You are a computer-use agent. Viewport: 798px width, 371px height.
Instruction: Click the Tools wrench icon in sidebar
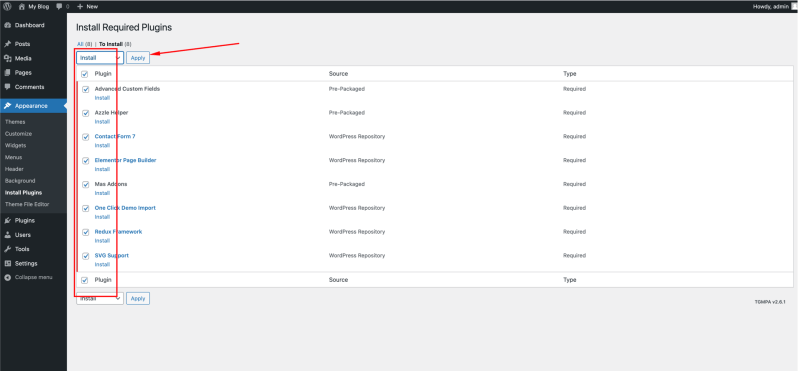(x=8, y=249)
